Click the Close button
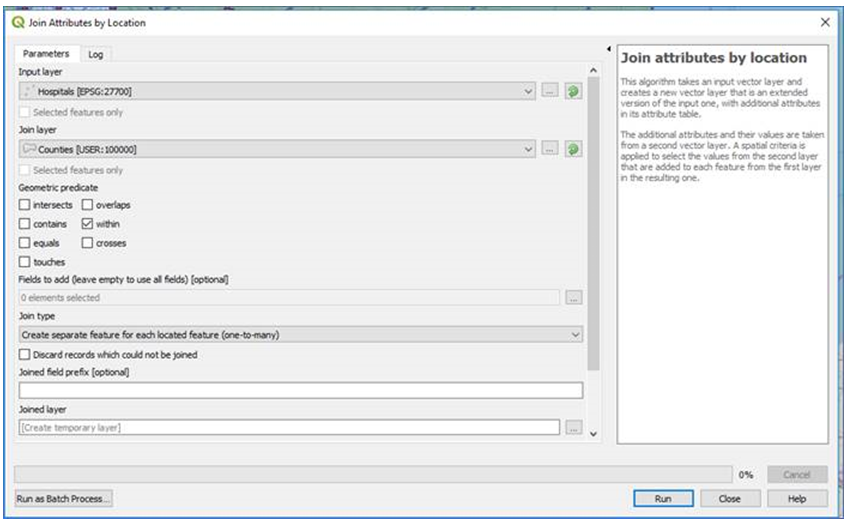Viewport: 847px width, 525px height. [x=730, y=499]
